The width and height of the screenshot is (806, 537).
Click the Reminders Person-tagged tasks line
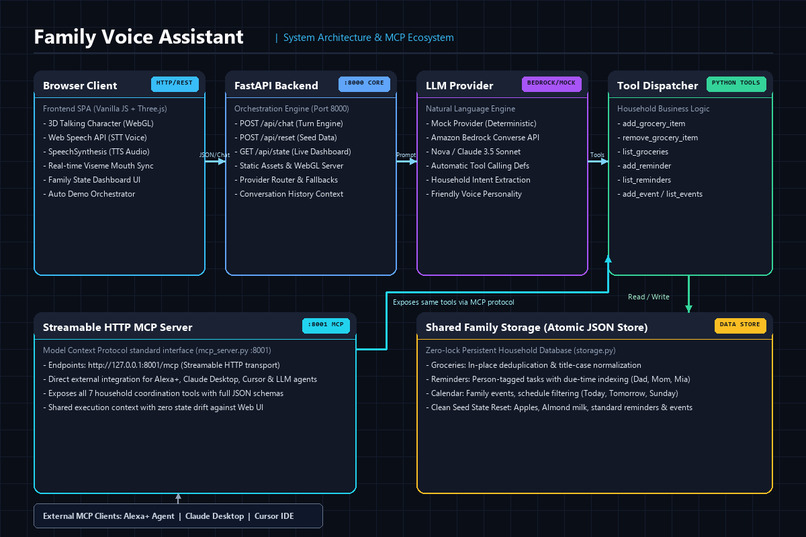pyautogui.click(x=558, y=379)
